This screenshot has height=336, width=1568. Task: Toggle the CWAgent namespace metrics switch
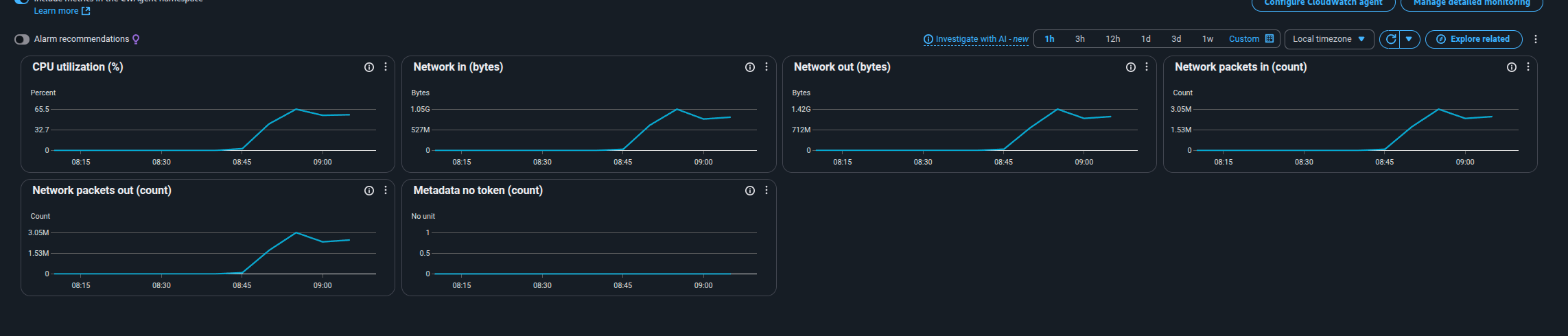22,1
